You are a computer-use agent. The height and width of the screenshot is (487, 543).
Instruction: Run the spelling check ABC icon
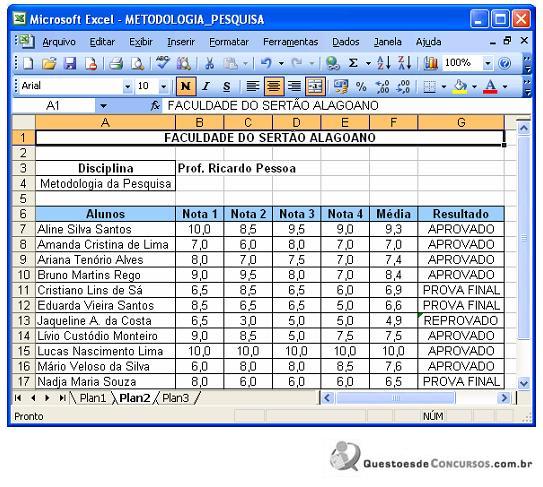[162, 63]
